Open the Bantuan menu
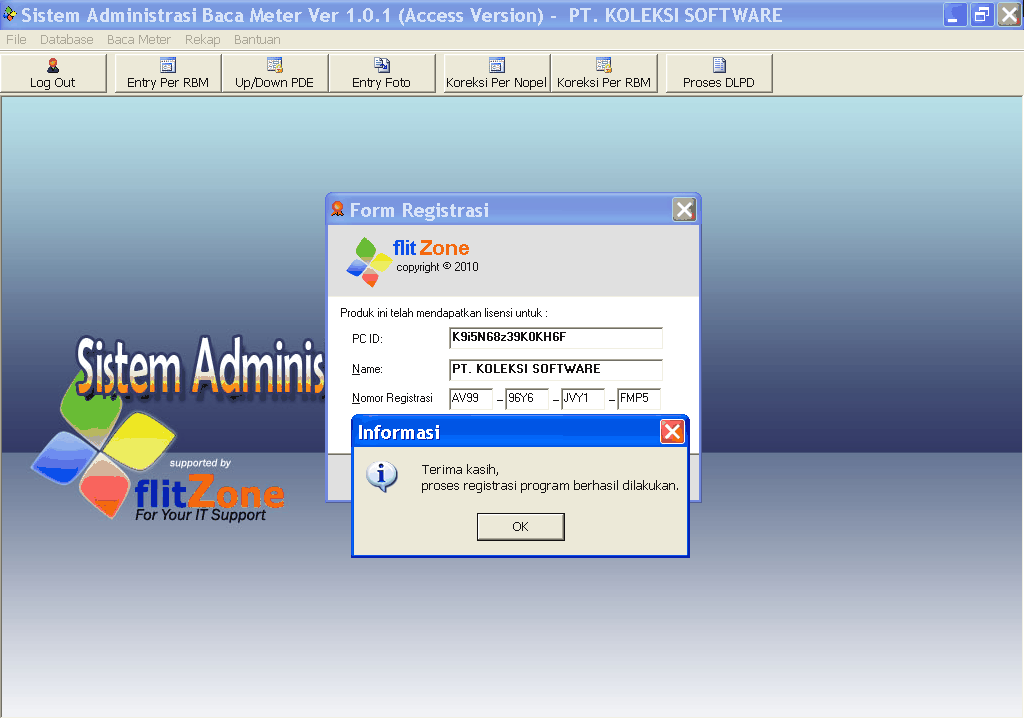 point(257,39)
